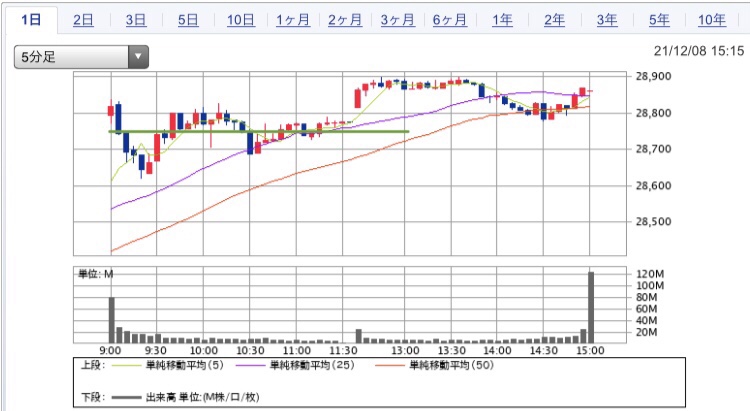
Task: Click the 上段: legend label
Action: [93, 365]
